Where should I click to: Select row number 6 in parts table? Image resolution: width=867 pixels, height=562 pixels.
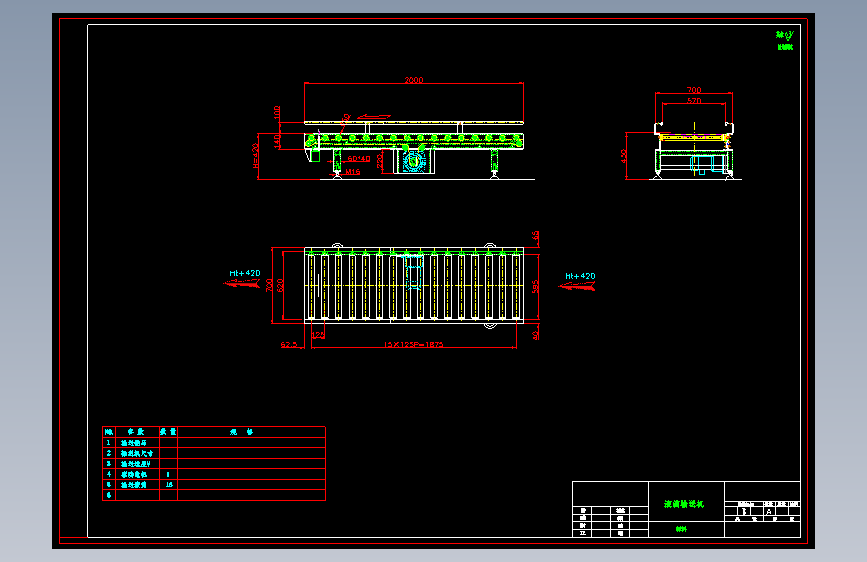[109, 495]
